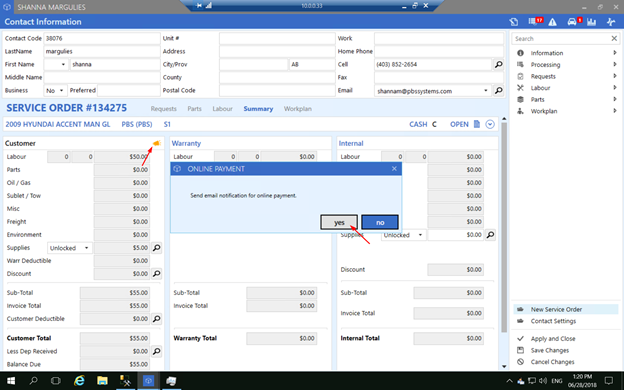Screen dimensions: 624x390
Task: Click the summary vertical scrollbar
Action: click(504, 227)
